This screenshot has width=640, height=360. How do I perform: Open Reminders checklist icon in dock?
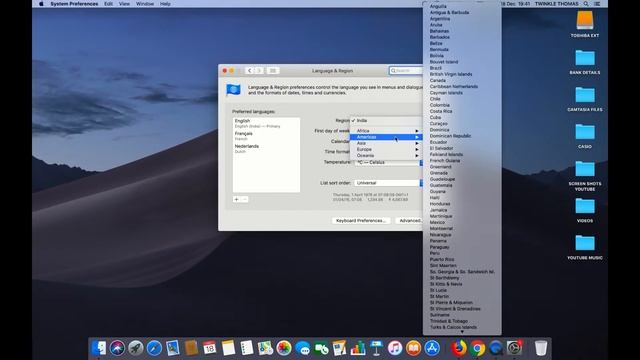point(247,348)
